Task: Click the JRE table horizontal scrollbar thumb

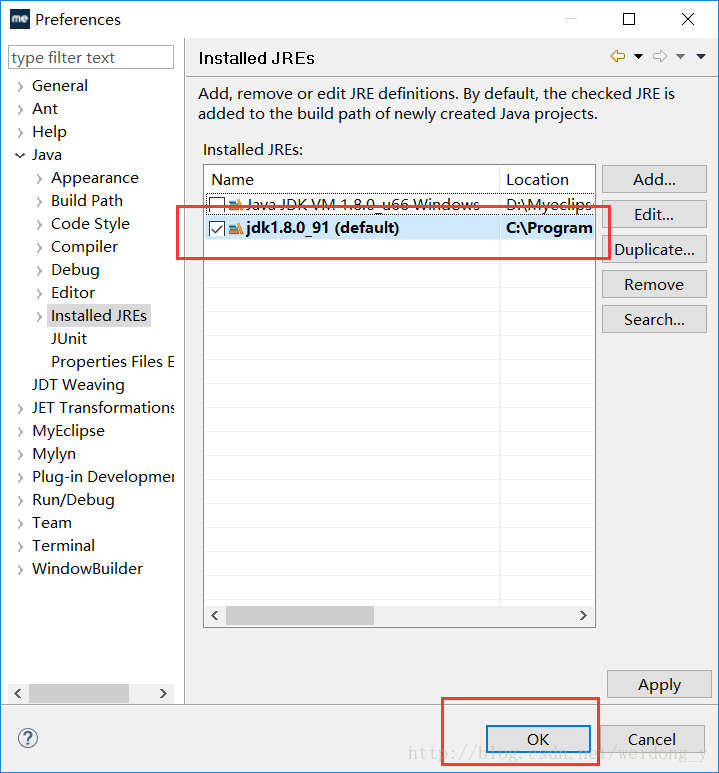Action: click(300, 615)
